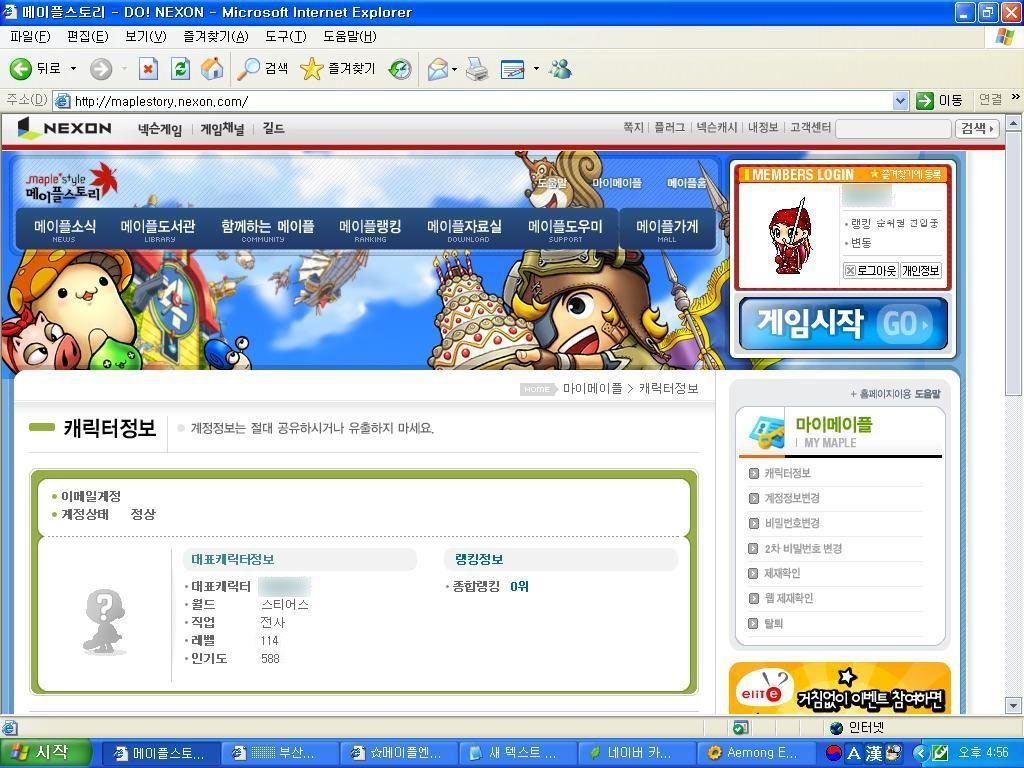
Task: Click the grey question-mark character avatar
Action: [x=104, y=622]
